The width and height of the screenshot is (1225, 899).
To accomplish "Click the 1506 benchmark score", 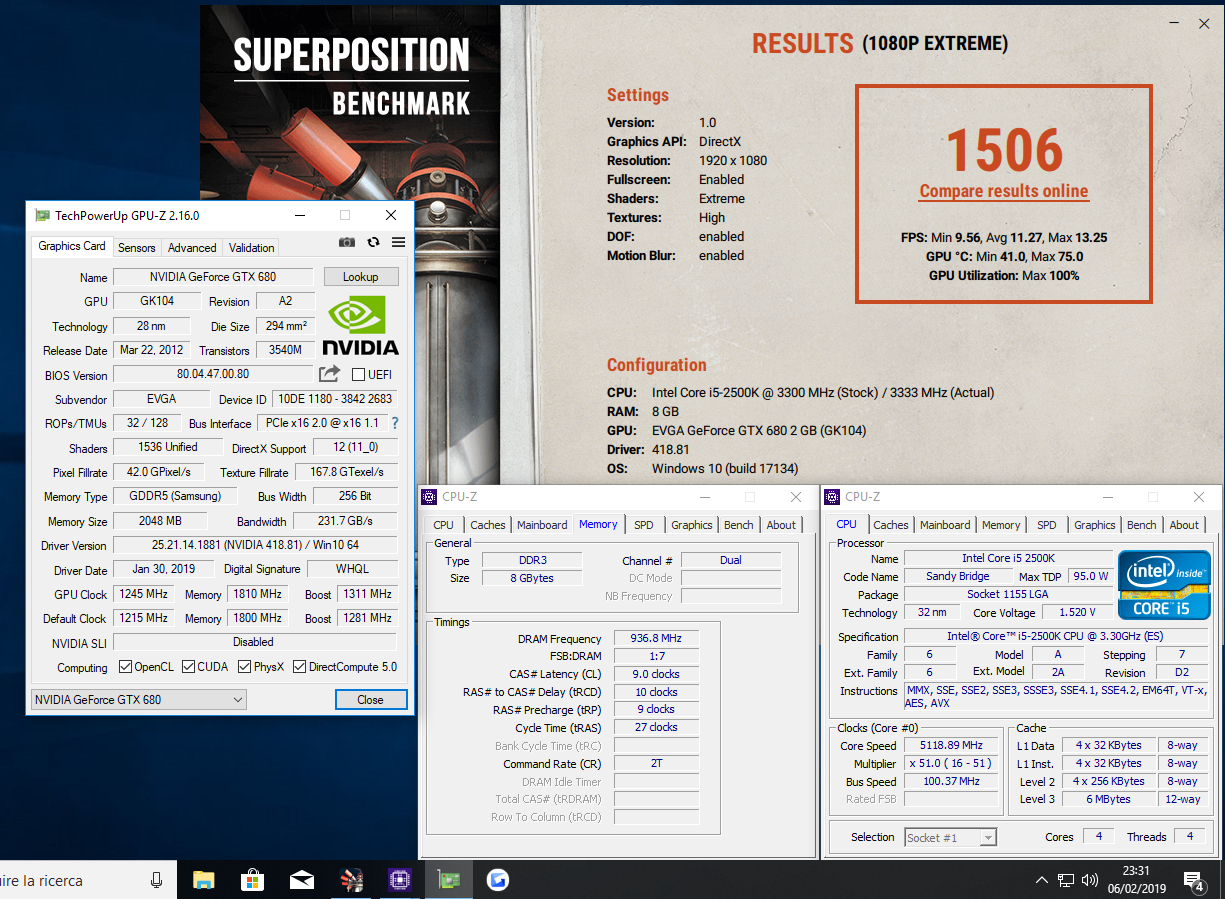I will pyautogui.click(x=1004, y=150).
